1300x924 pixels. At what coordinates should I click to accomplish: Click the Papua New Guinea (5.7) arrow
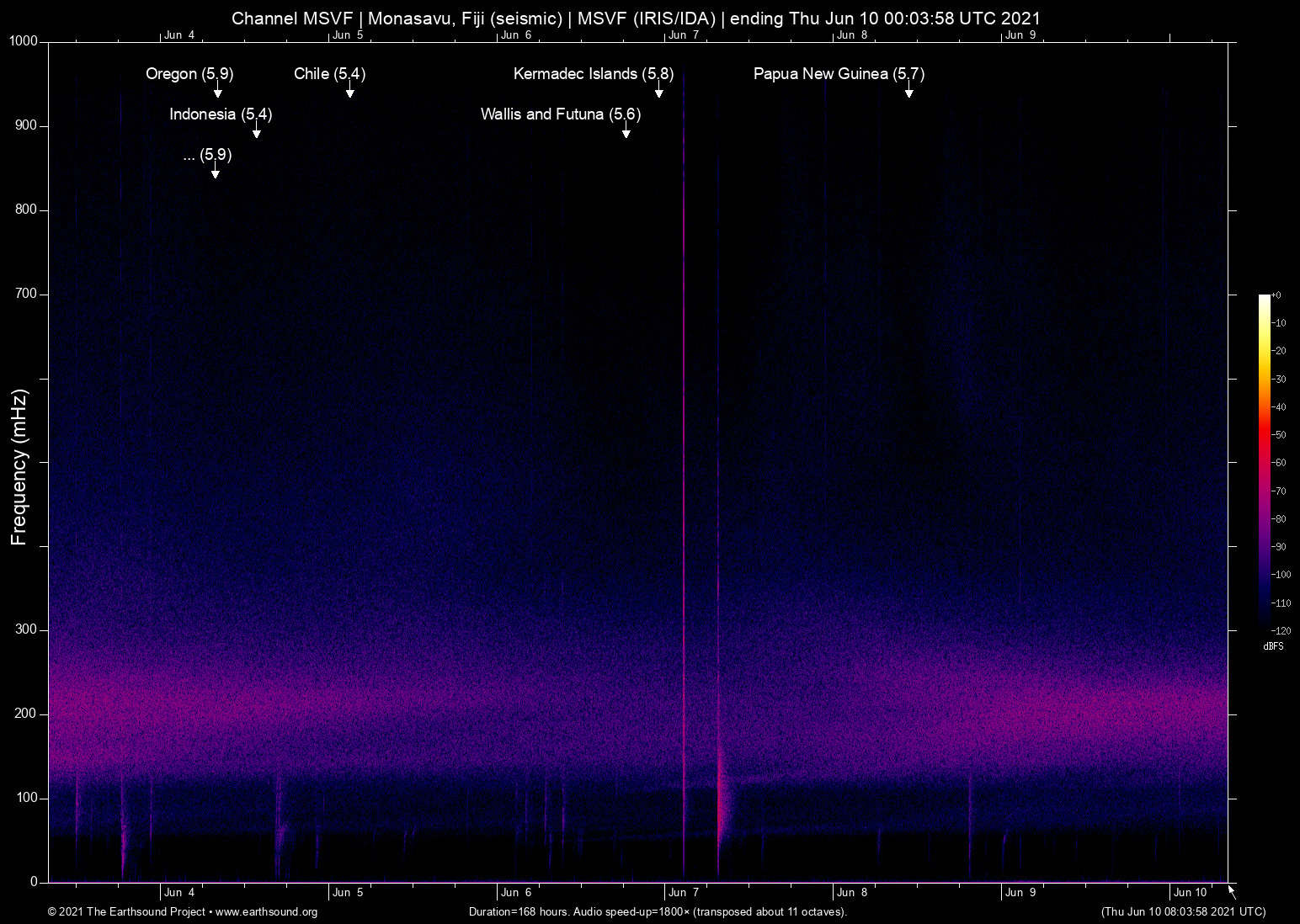(x=908, y=91)
